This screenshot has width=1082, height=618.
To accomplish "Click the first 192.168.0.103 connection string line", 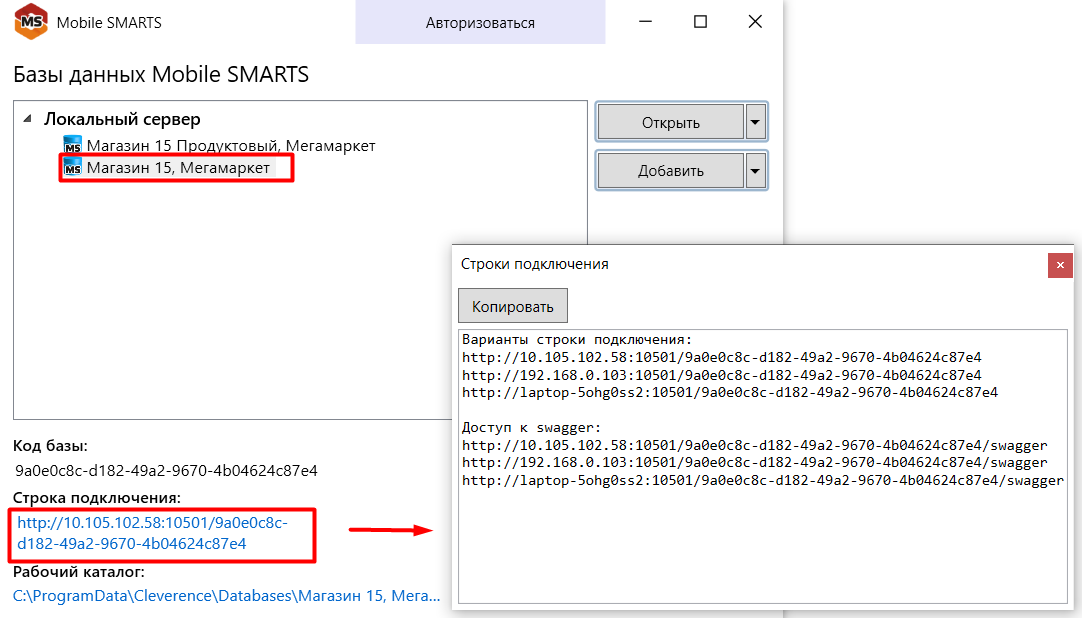I will coord(722,375).
